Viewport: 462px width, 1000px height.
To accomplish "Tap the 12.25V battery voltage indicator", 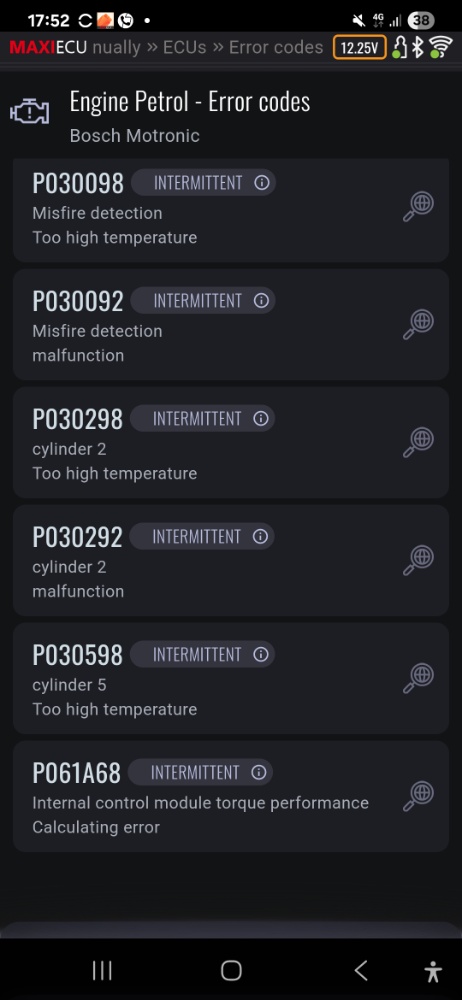I will click(359, 47).
